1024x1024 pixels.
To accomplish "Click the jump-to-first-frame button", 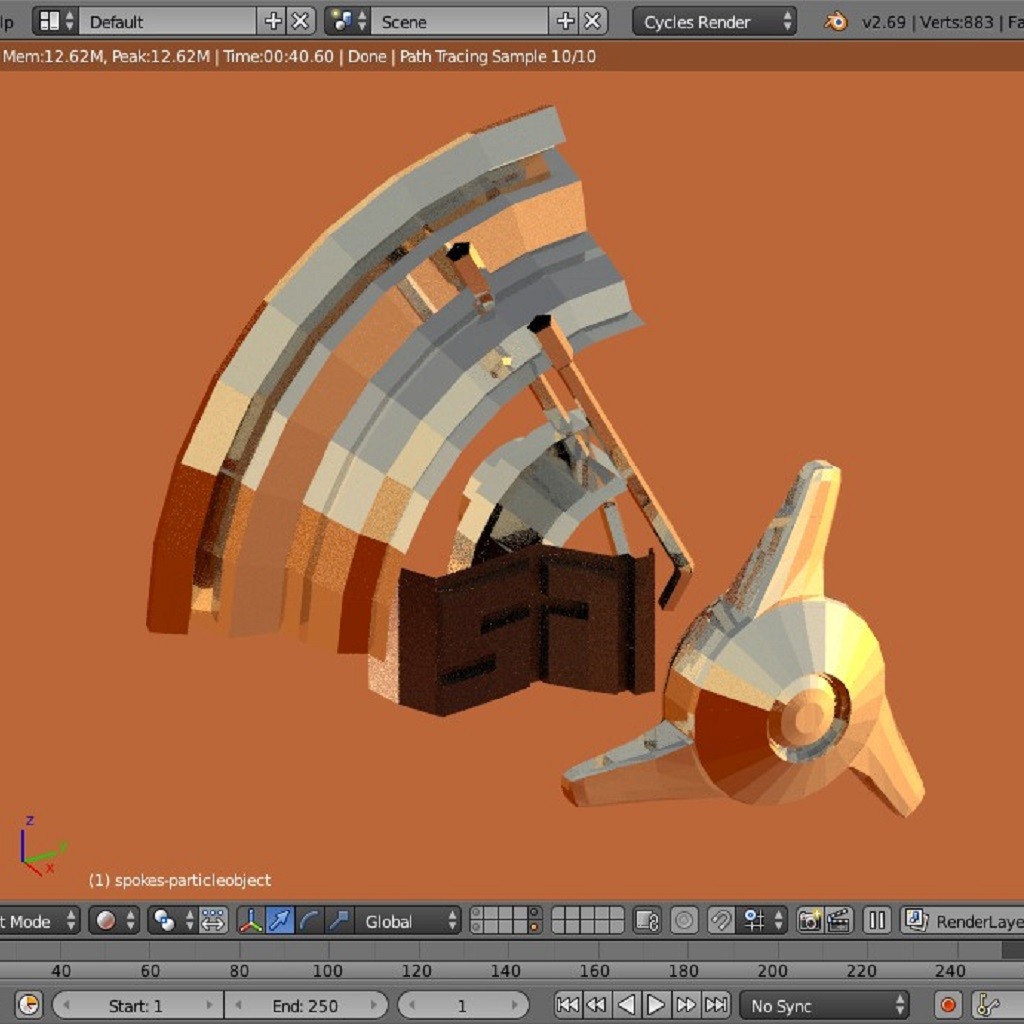I will click(x=568, y=1005).
